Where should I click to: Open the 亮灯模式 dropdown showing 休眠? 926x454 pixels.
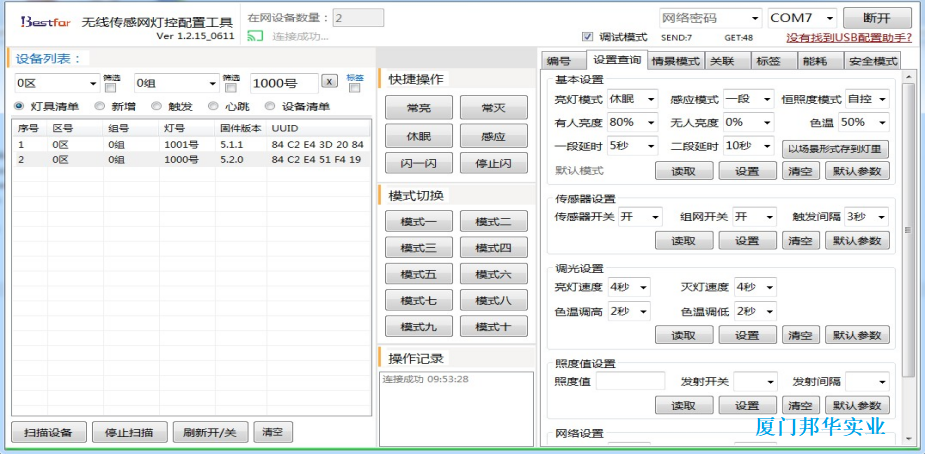(x=632, y=99)
